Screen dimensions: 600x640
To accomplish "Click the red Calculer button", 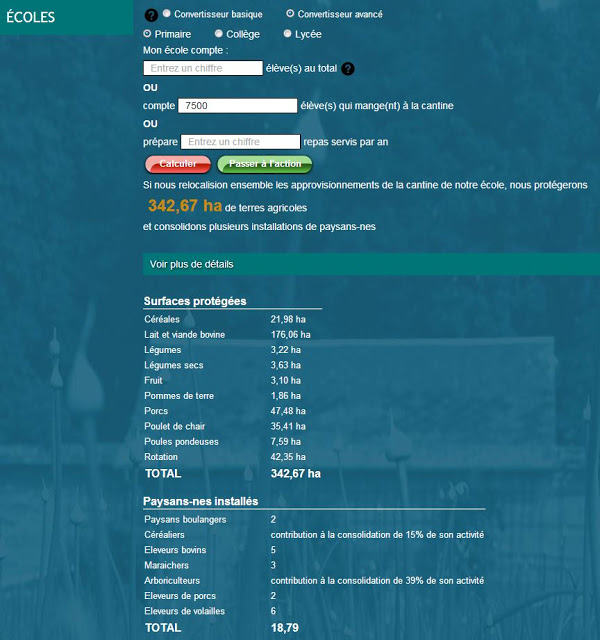I will click(x=178, y=164).
